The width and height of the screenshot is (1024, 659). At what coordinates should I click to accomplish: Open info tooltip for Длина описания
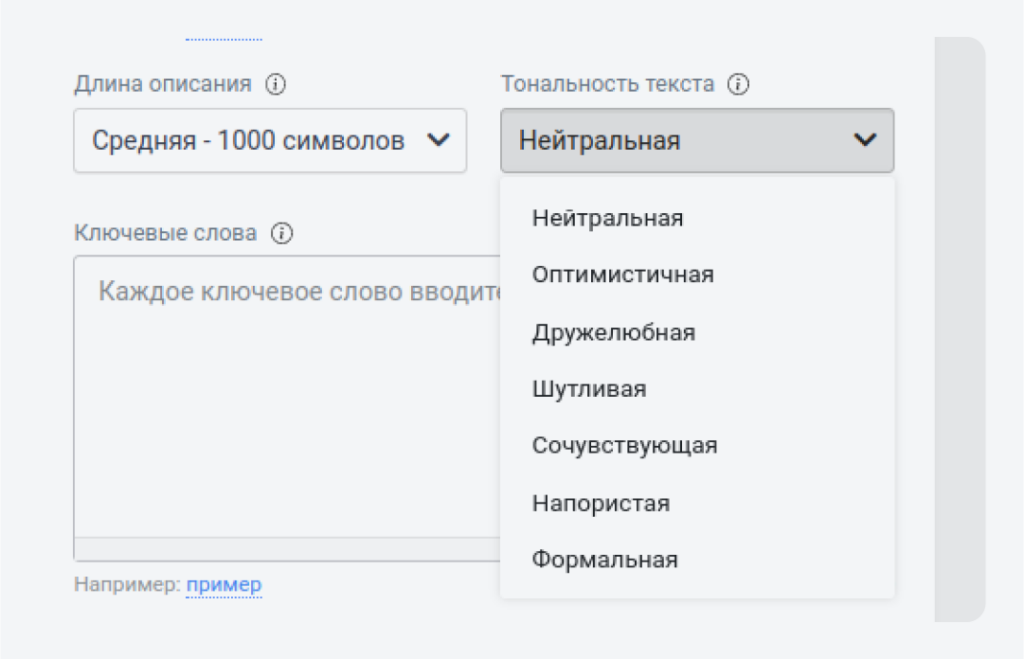pos(277,84)
